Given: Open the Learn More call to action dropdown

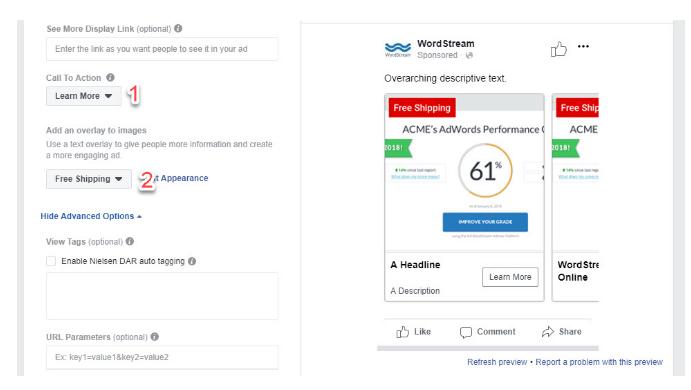Looking at the screenshot, I should [83, 96].
